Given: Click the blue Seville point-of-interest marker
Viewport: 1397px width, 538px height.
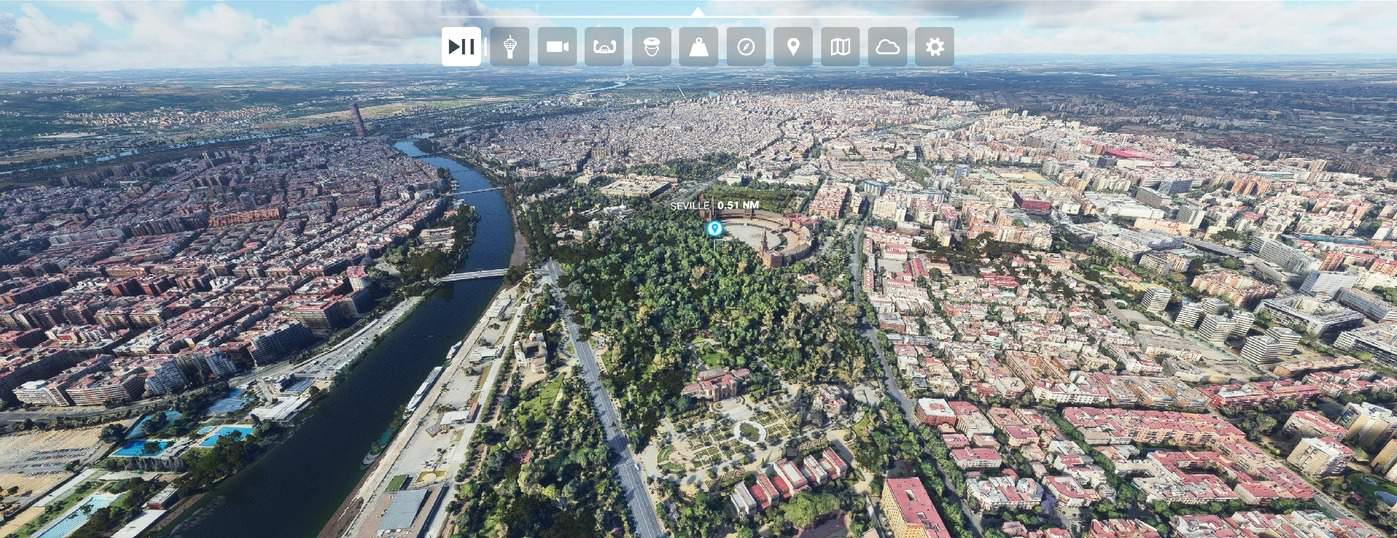Looking at the screenshot, I should 714,228.
